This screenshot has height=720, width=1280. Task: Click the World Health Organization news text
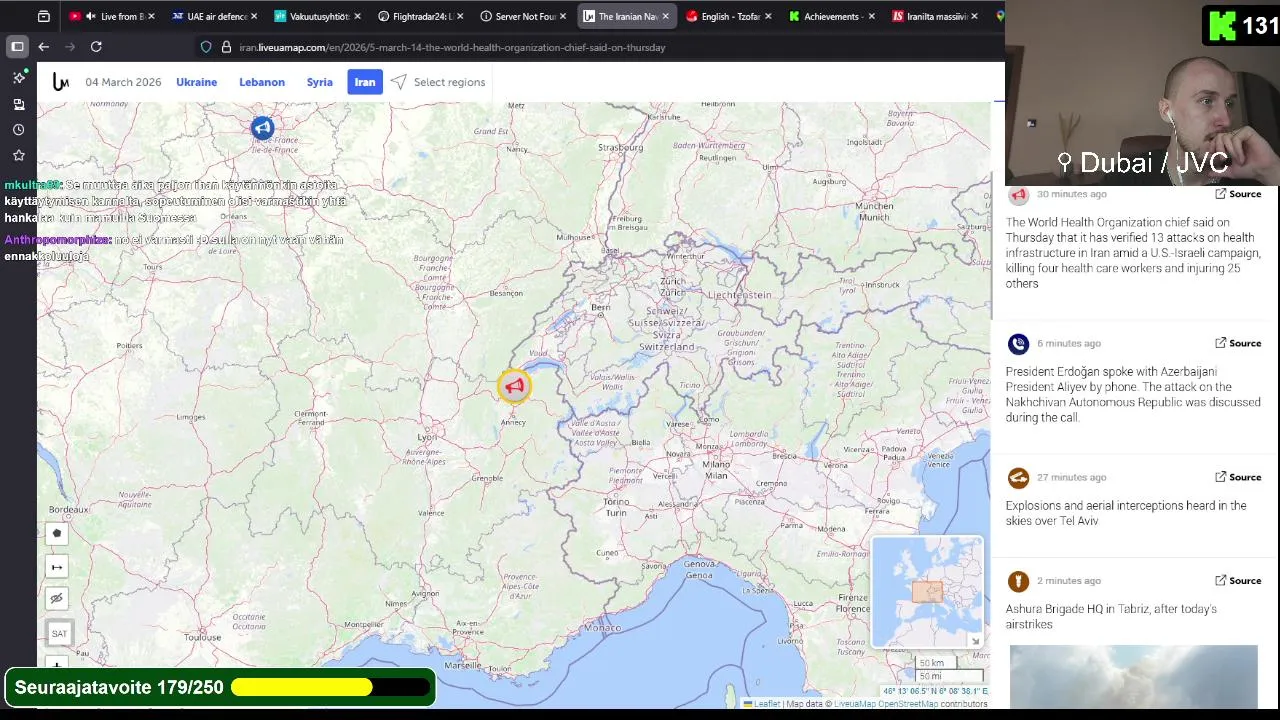click(1131, 253)
